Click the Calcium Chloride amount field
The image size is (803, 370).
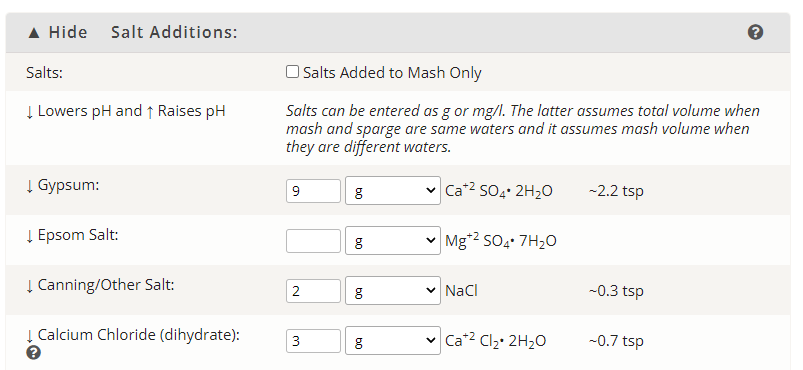313,341
